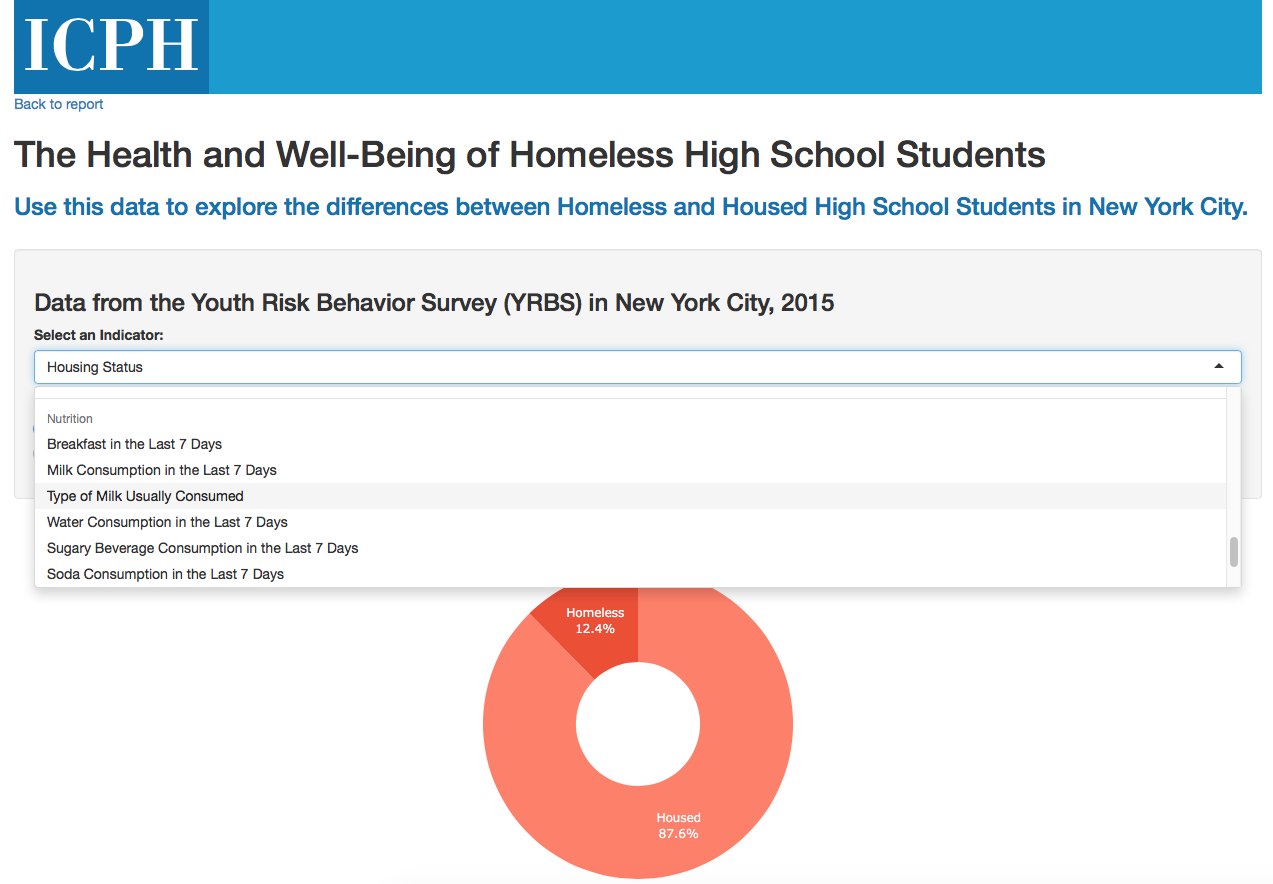Click the blue subtitle about exploring data
Image resolution: width=1273 pixels, height=884 pixels.
630,207
